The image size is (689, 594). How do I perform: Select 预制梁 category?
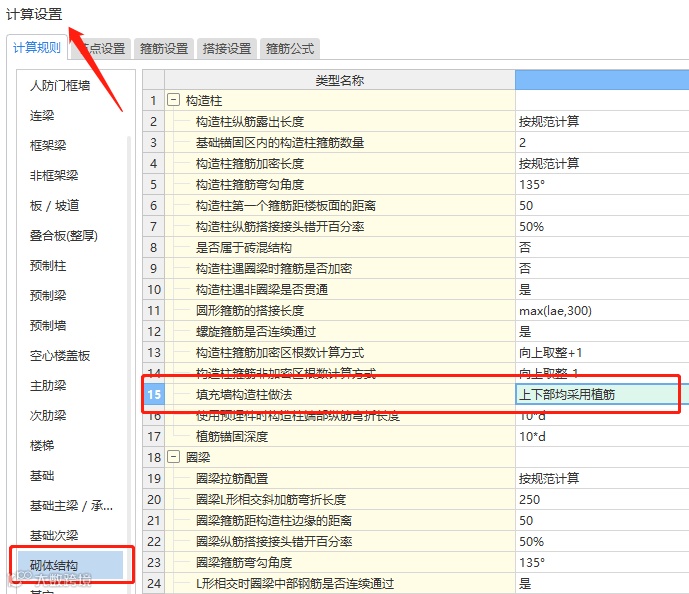pyautogui.click(x=48, y=296)
